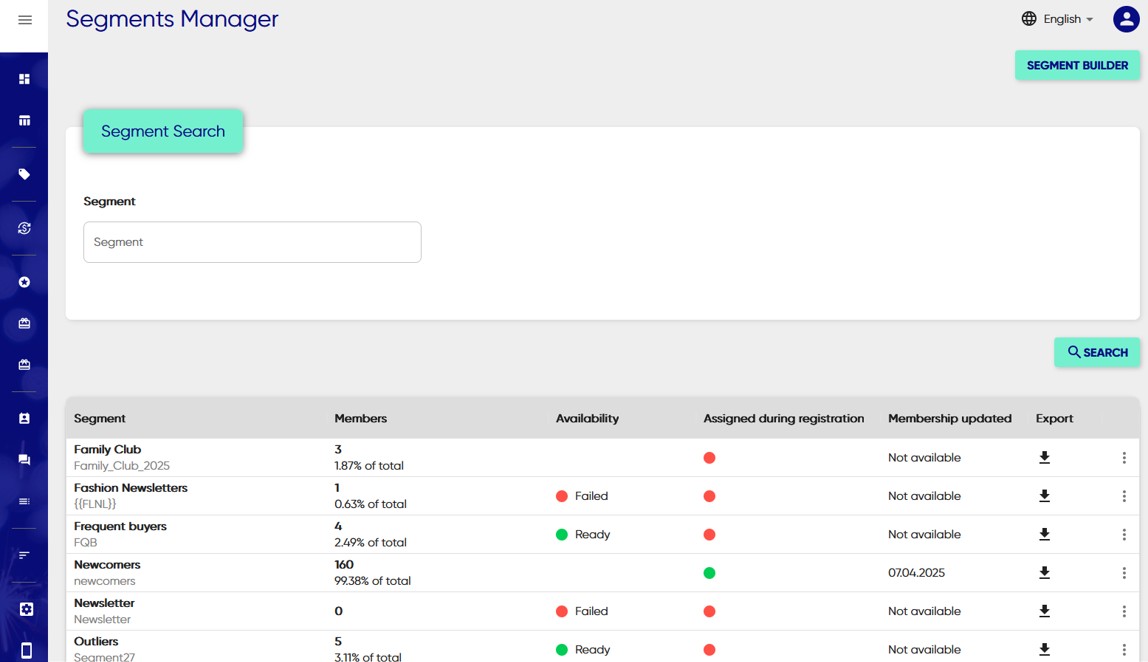The image size is (1148, 662).
Task: Open the user profile avatar
Action: [1126, 19]
